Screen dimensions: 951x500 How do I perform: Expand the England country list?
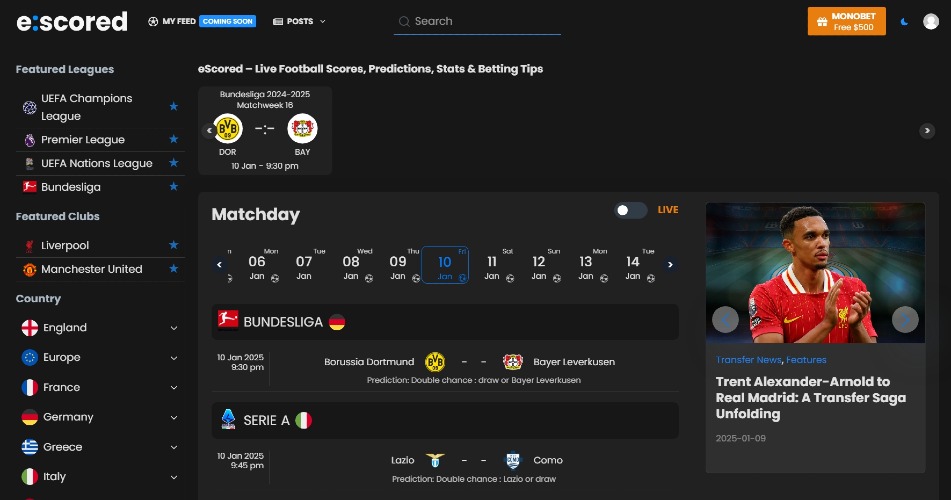pyautogui.click(x=173, y=328)
